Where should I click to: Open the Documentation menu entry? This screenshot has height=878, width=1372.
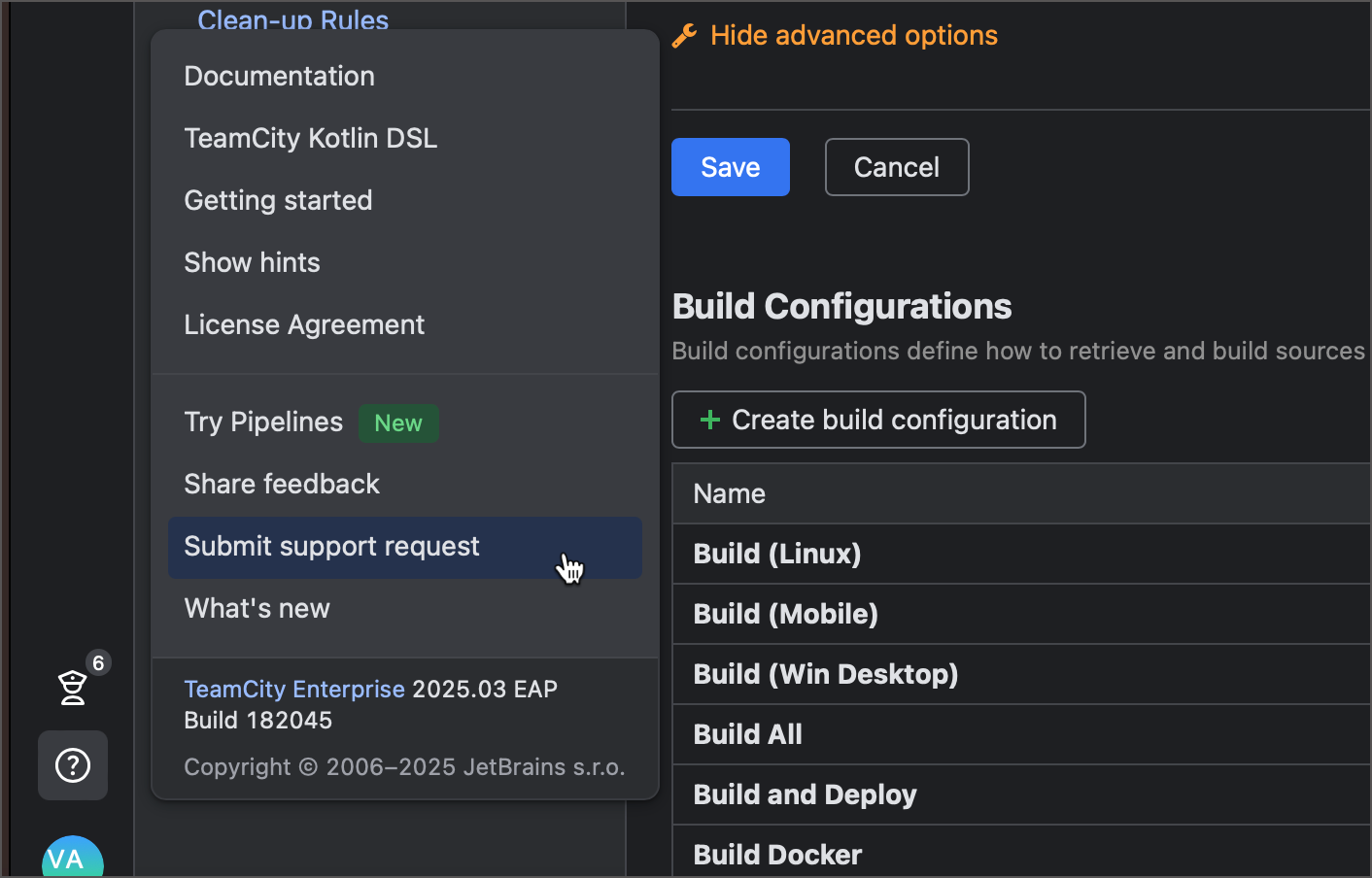[279, 76]
